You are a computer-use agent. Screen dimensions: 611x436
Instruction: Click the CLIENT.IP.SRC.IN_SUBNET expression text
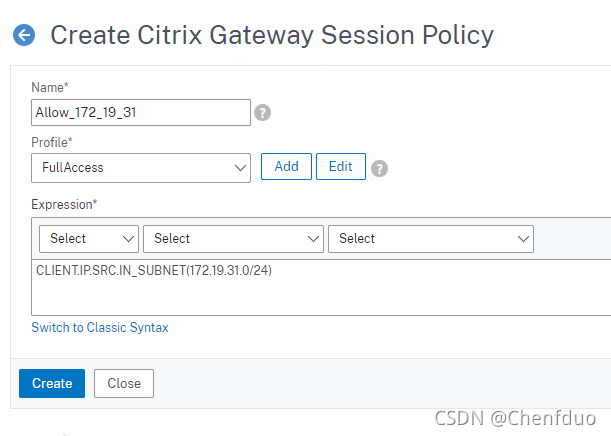[153, 271]
